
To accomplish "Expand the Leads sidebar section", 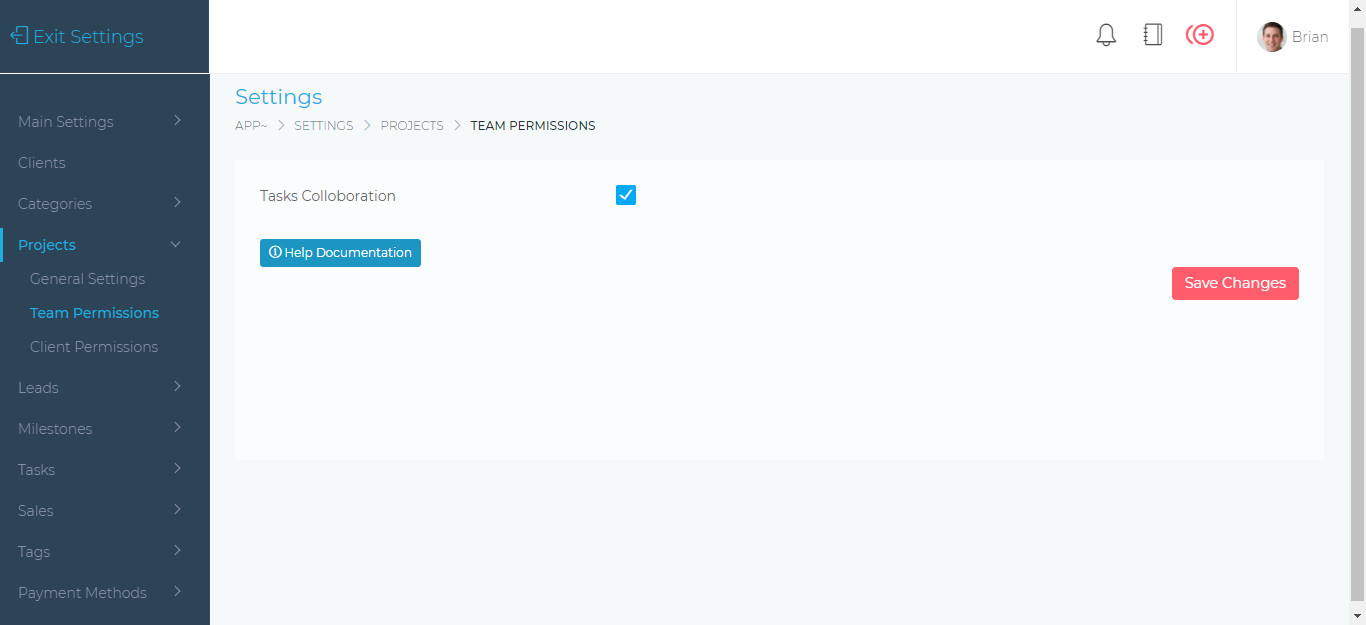I will tap(38, 387).
